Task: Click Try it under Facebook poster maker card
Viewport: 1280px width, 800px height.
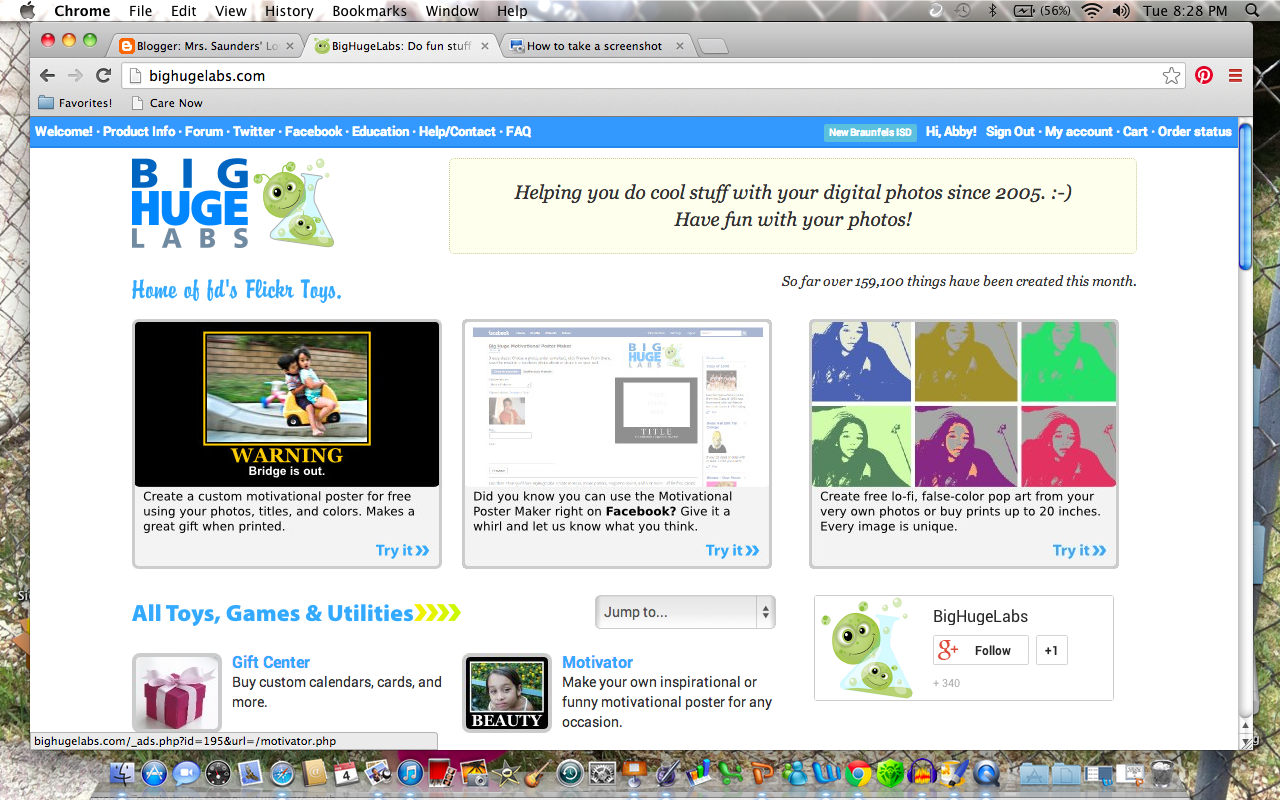Action: (x=732, y=550)
